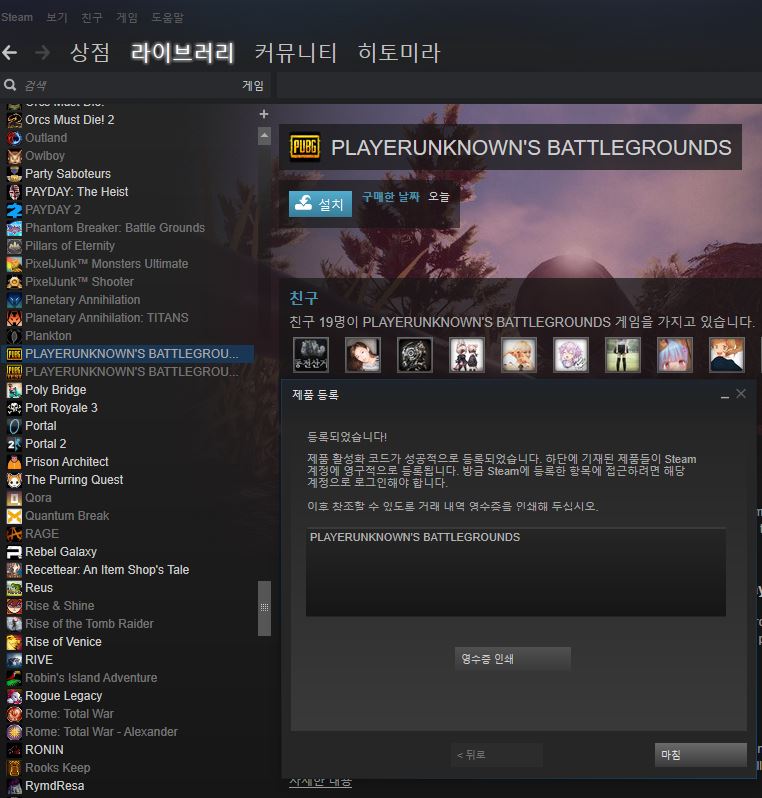Screen dimensions: 762x798
Task: Click Prison Architect game icon
Action: (x=14, y=462)
